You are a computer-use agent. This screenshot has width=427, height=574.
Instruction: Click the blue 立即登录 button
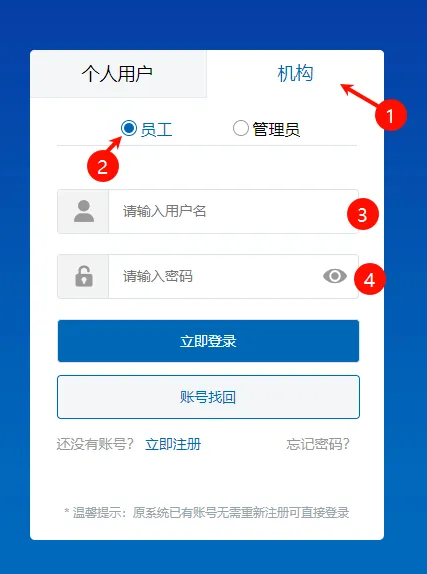(208, 341)
